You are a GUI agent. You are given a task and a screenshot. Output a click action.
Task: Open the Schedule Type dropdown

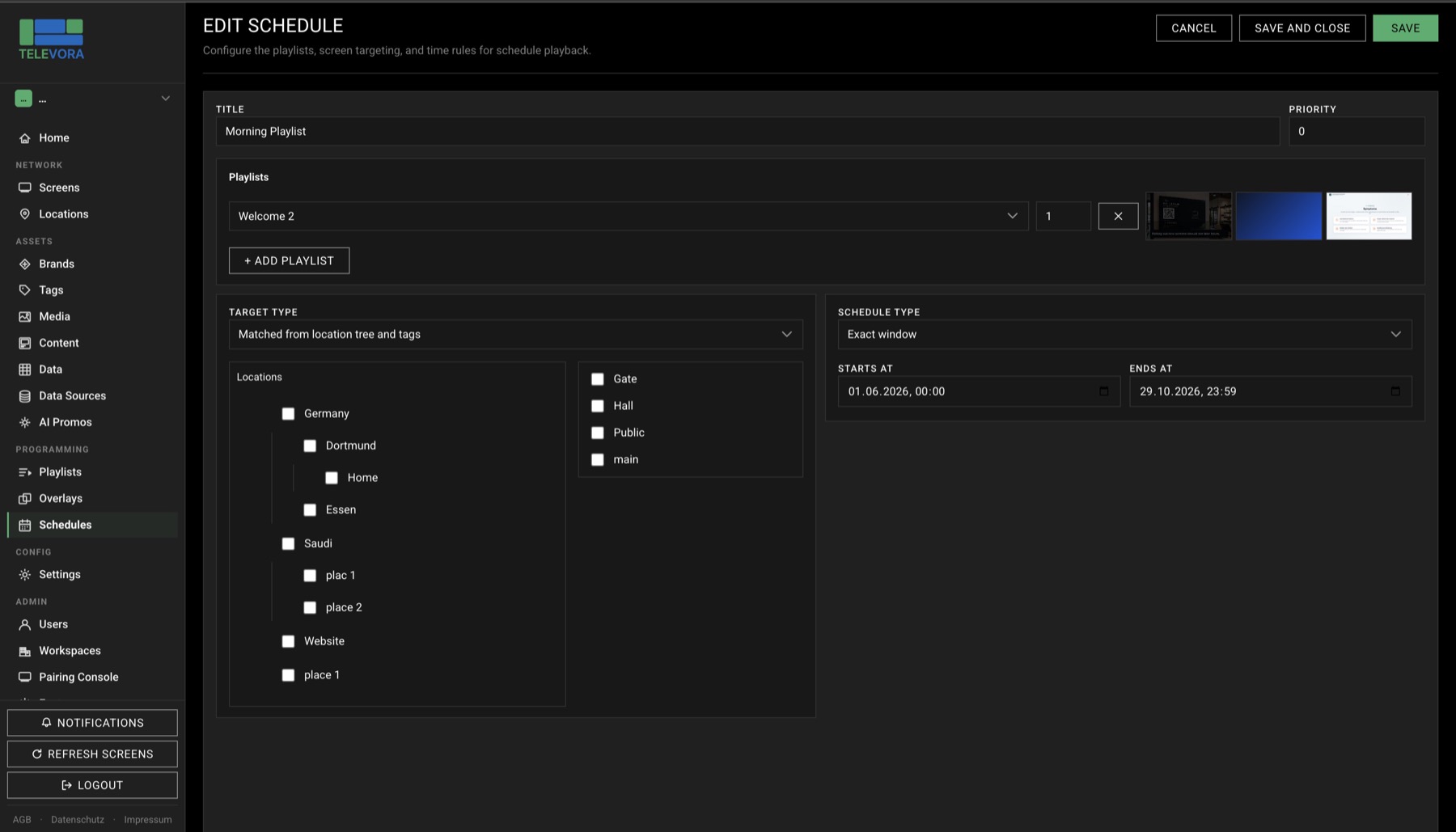tap(1124, 334)
